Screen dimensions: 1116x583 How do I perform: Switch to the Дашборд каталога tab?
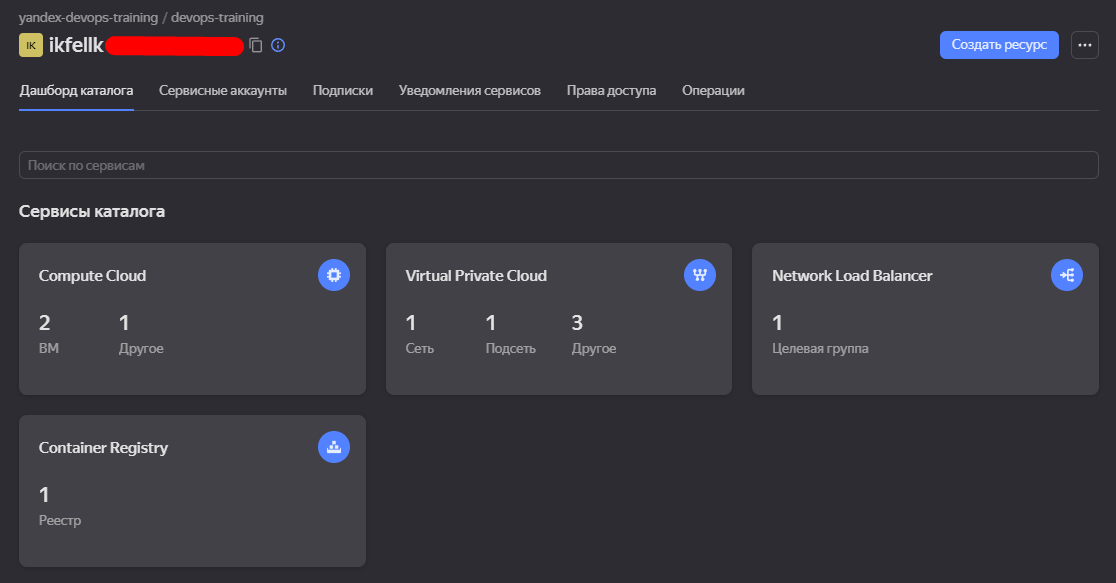pos(76,91)
